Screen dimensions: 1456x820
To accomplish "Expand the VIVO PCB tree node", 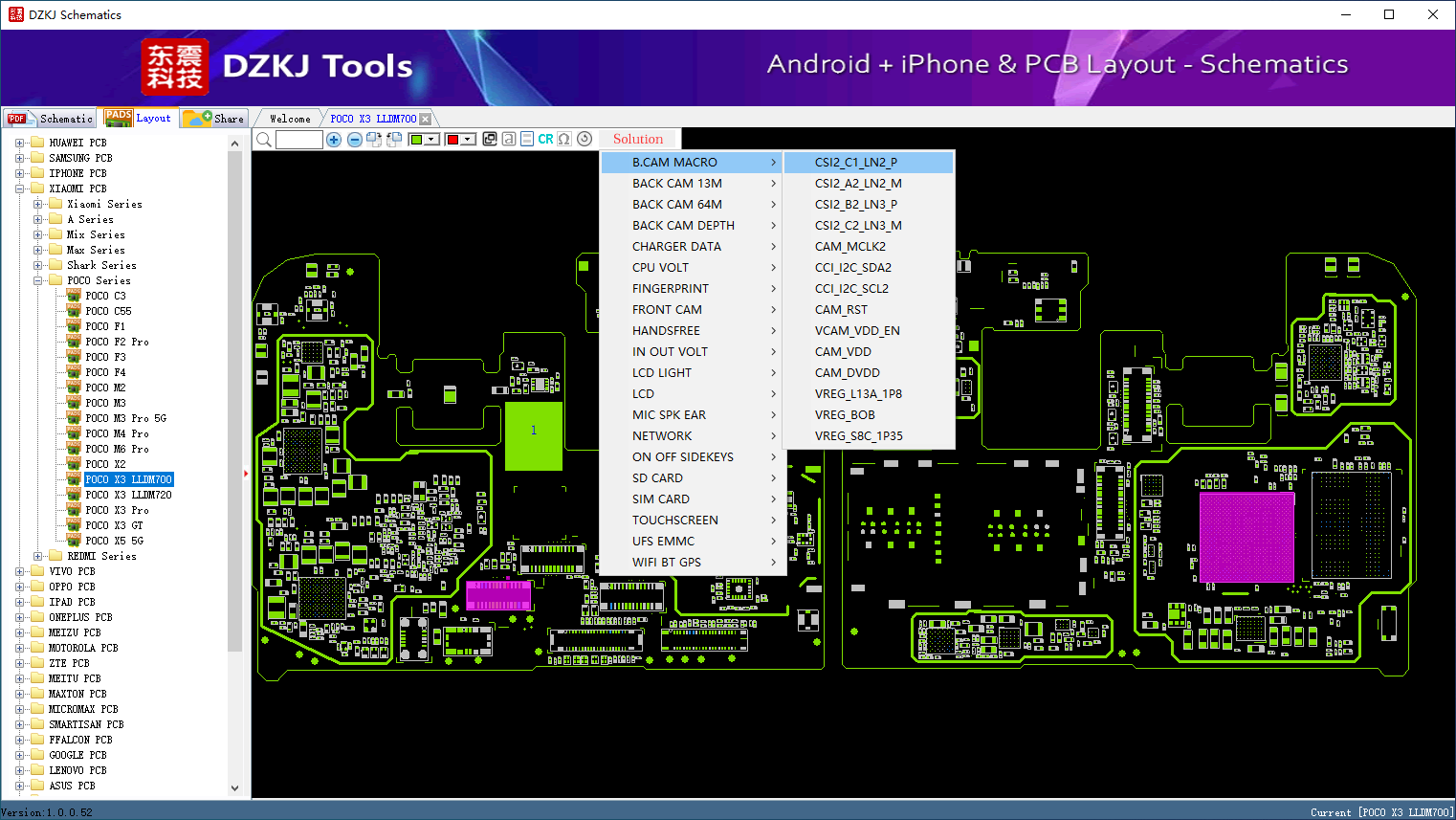I will pyautogui.click(x=19, y=571).
